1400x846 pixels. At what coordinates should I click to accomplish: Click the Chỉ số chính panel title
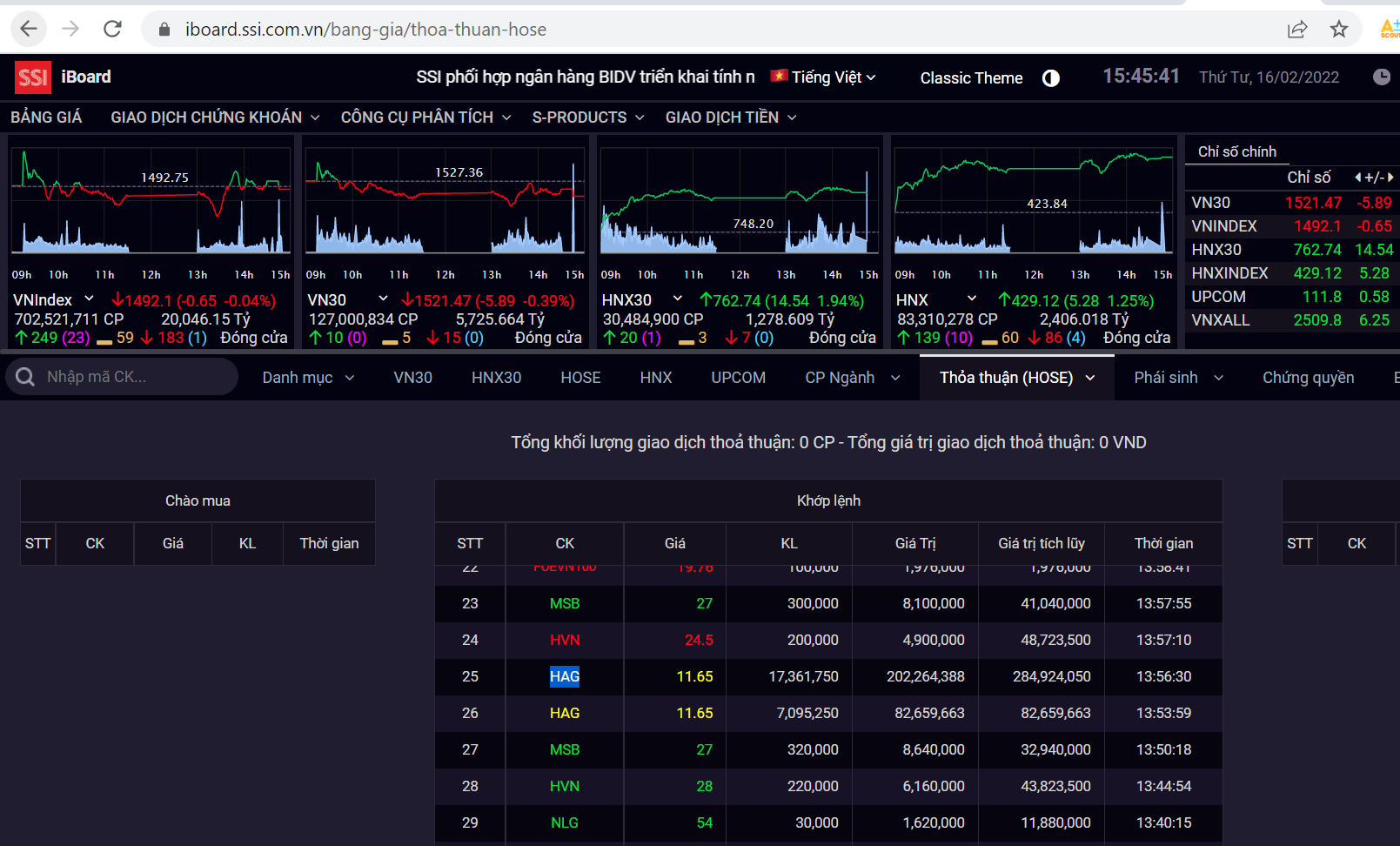coord(1236,151)
